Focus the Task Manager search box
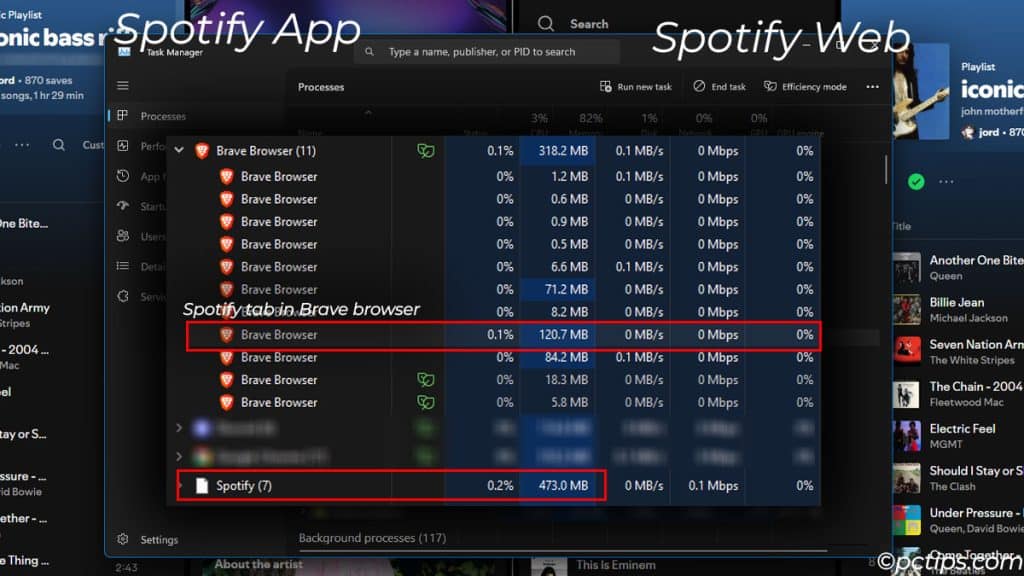The image size is (1024, 576). [487, 52]
